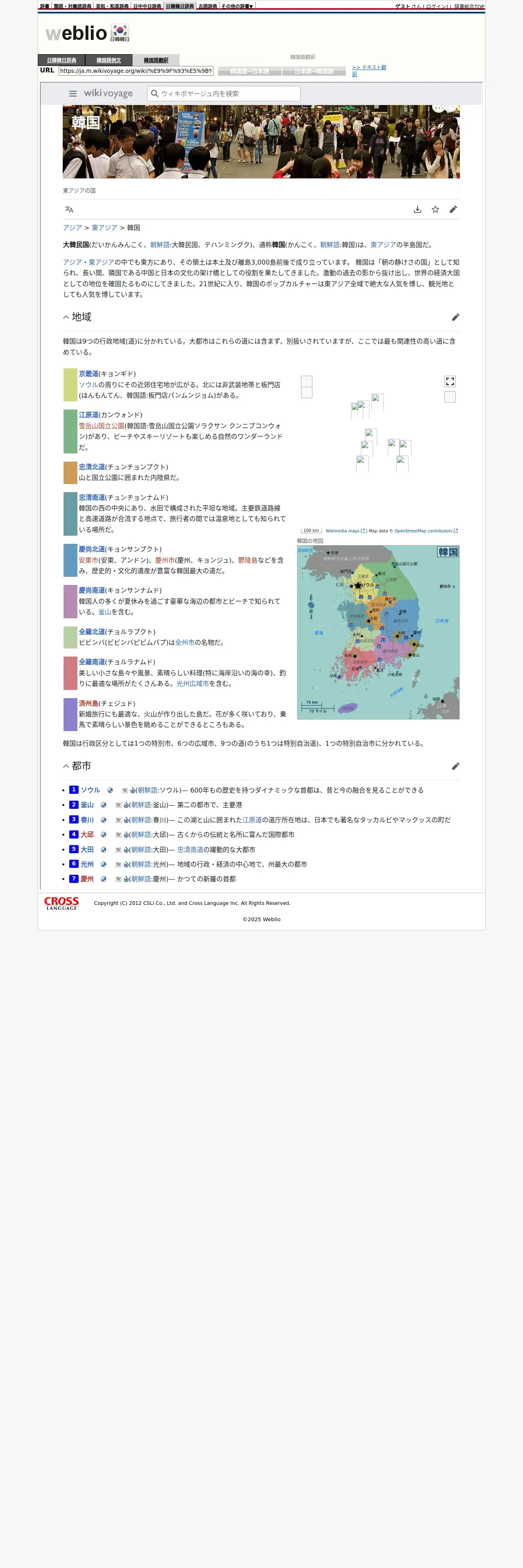Follow the 東アジア breadcrumb link
This screenshot has height=1568, width=523.
[104, 228]
